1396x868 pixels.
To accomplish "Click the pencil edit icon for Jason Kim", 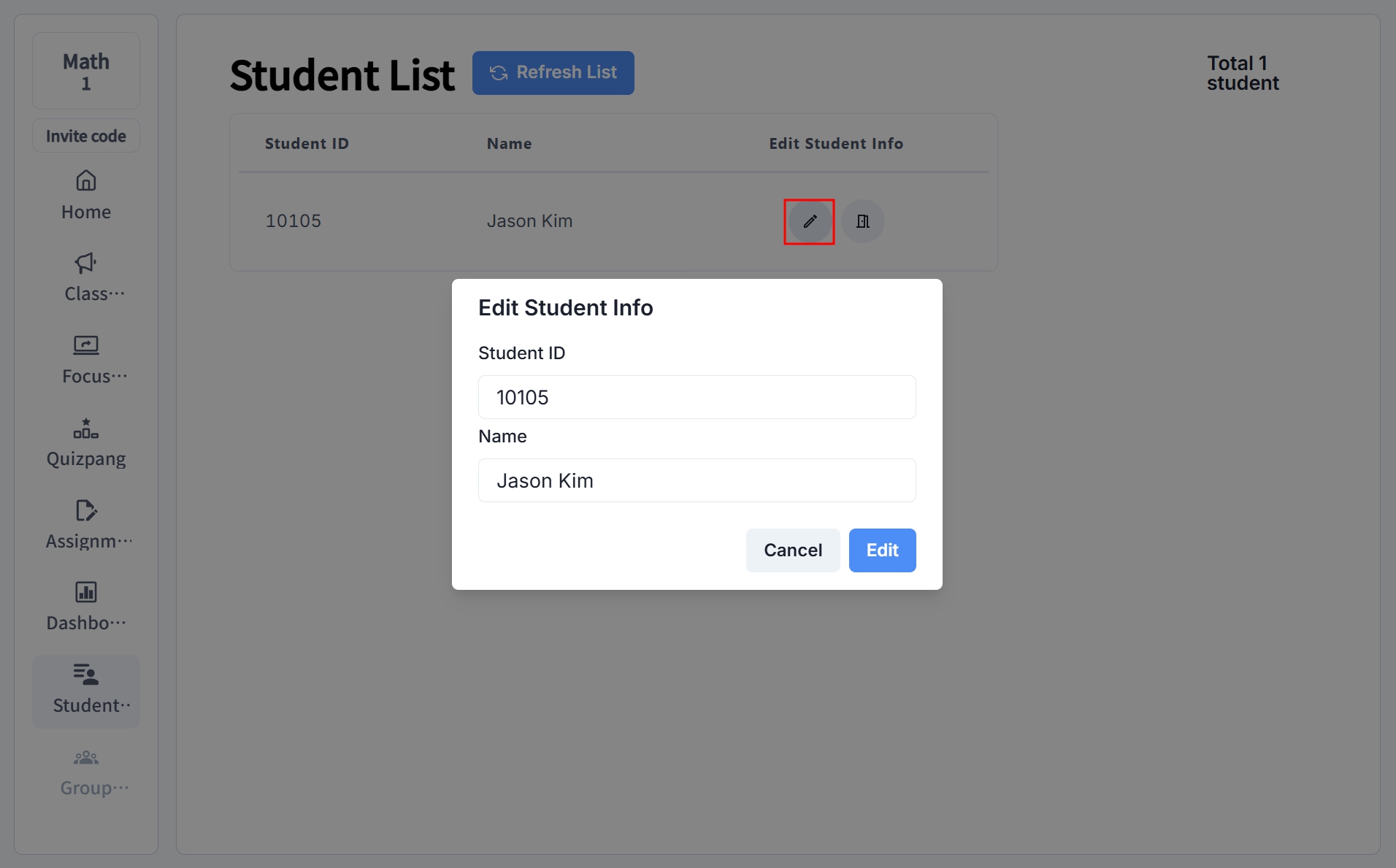I will tap(809, 221).
